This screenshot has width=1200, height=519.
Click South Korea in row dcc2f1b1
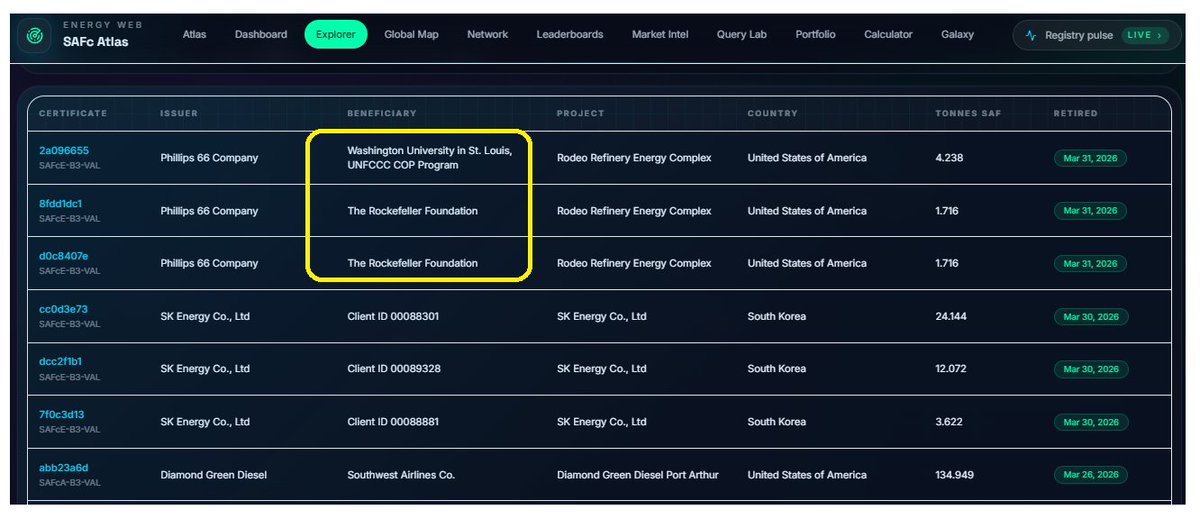[777, 369]
